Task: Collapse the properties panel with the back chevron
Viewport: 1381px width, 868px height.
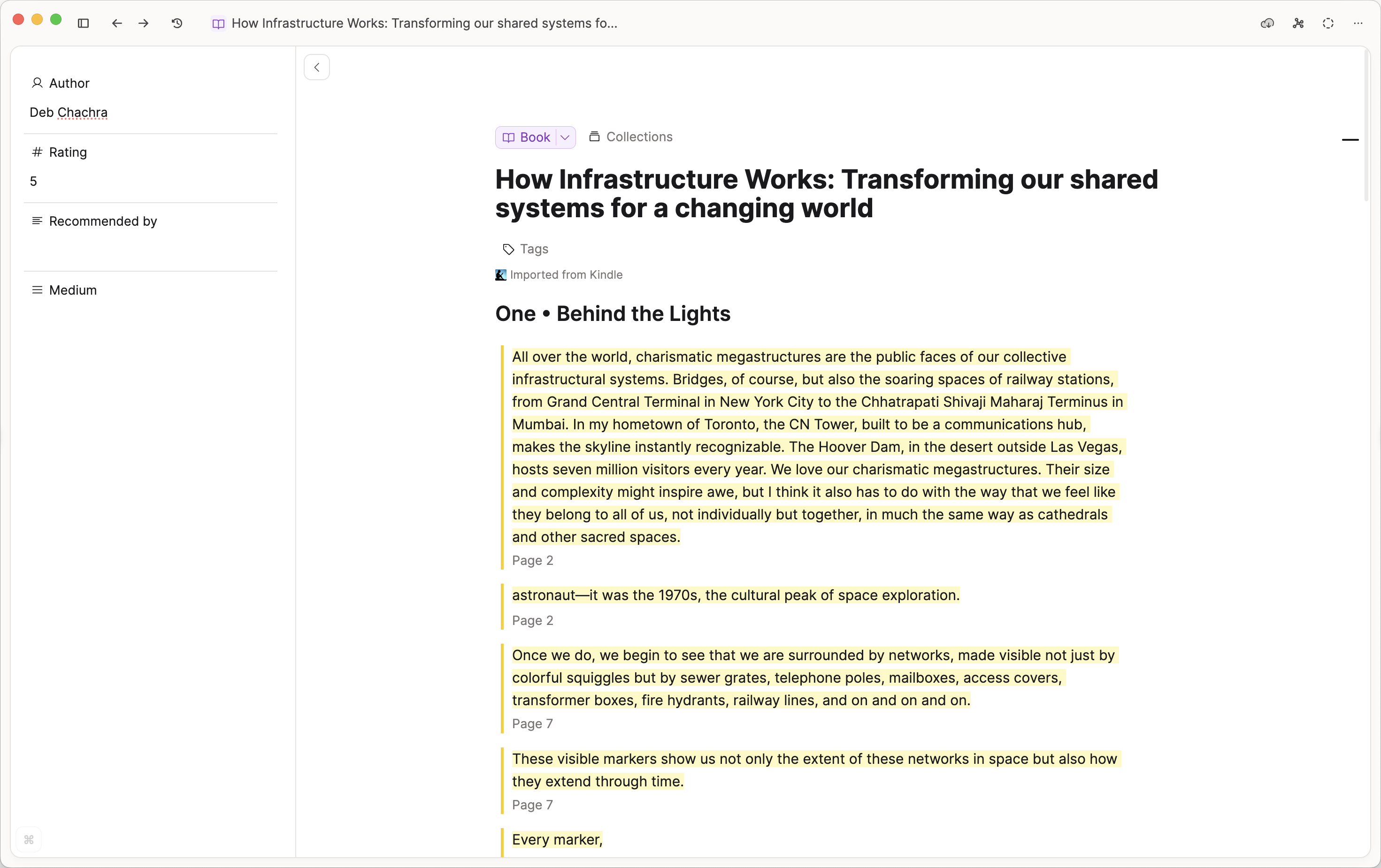Action: (x=316, y=67)
